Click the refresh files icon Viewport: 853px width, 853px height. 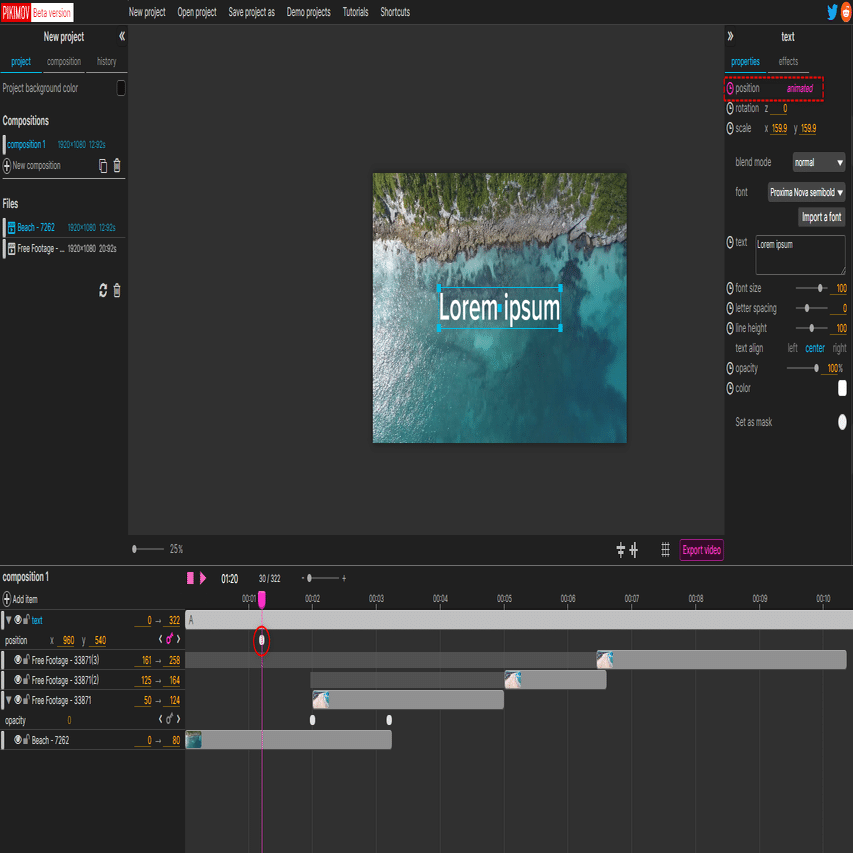[103, 290]
